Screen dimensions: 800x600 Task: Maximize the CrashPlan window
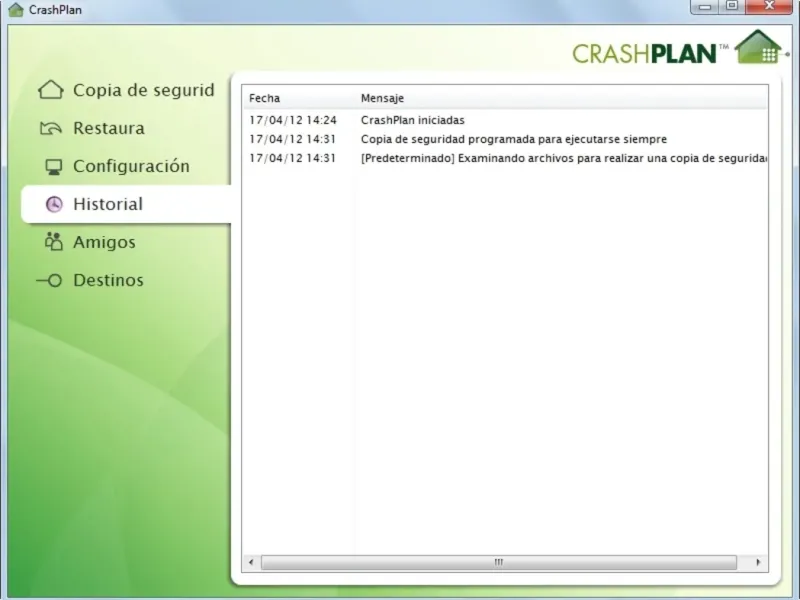click(x=732, y=6)
